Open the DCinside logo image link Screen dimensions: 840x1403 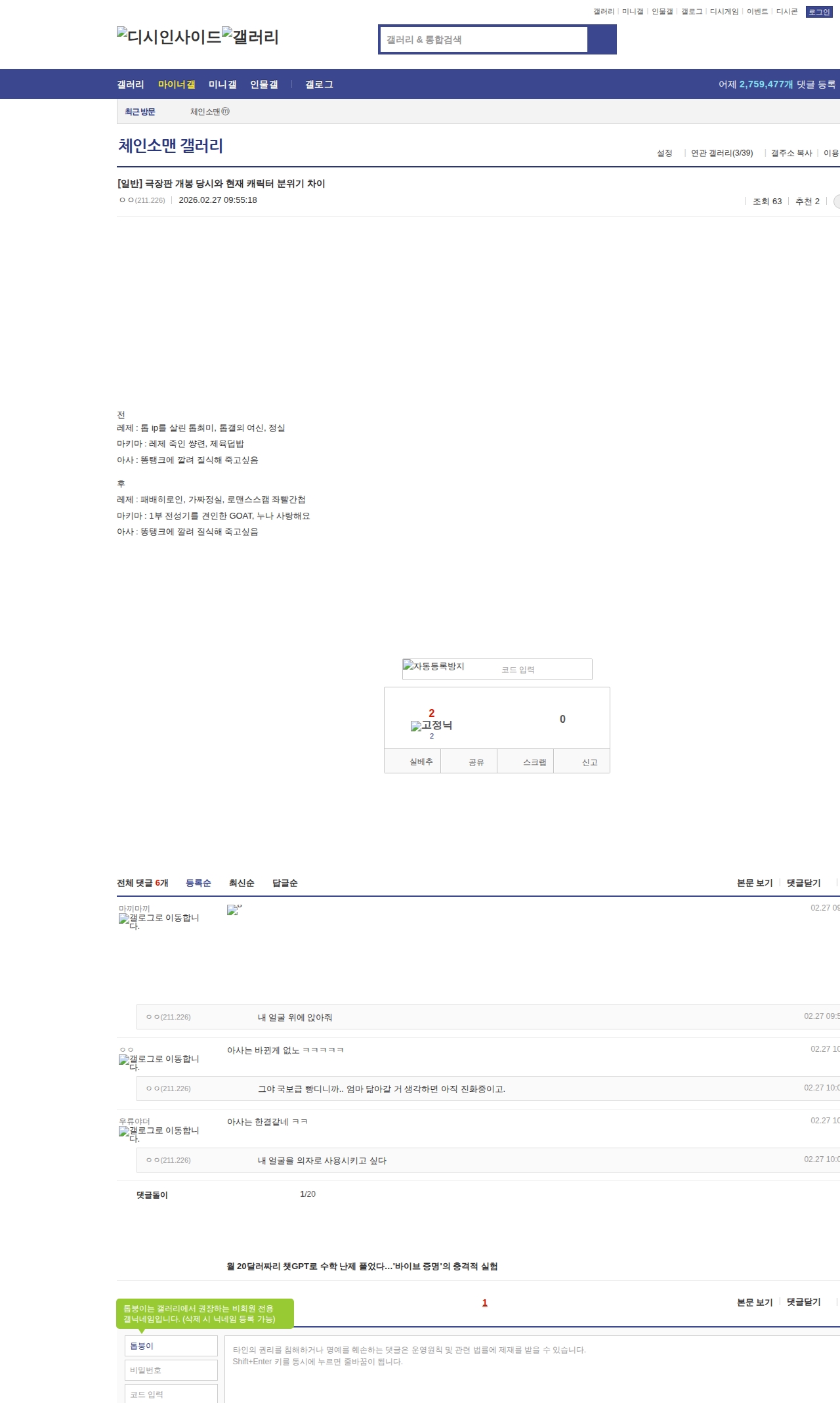coord(169,37)
